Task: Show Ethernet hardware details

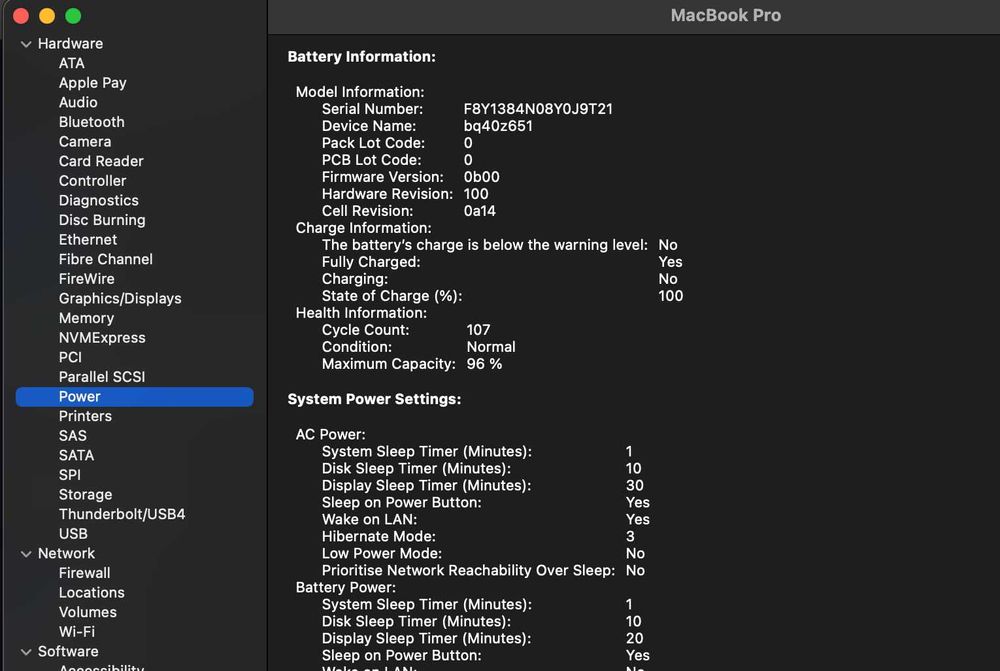Action: coord(87,240)
